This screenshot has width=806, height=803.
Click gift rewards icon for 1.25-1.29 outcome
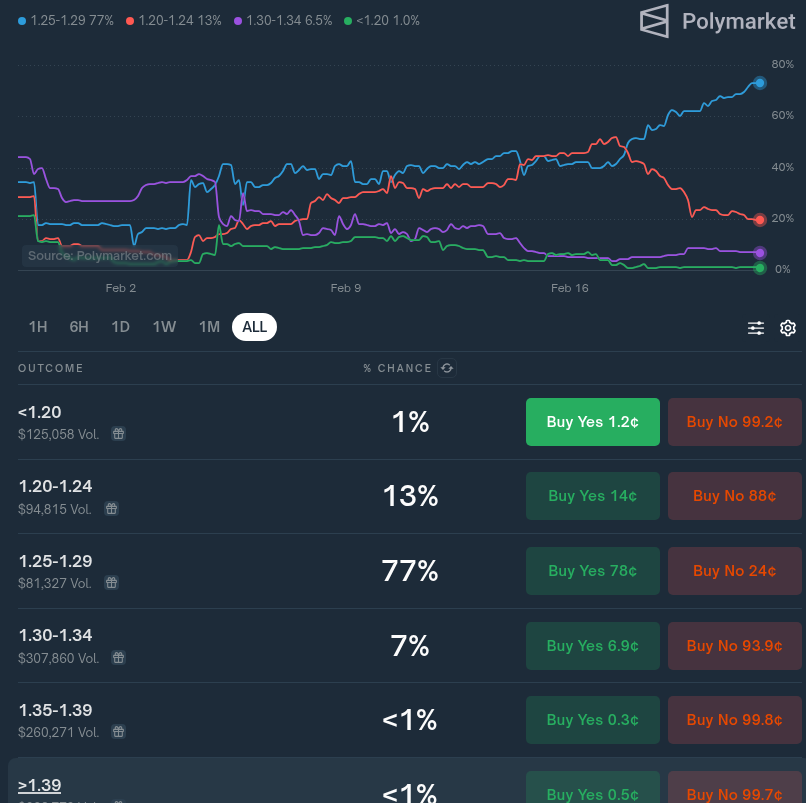[x=112, y=583]
